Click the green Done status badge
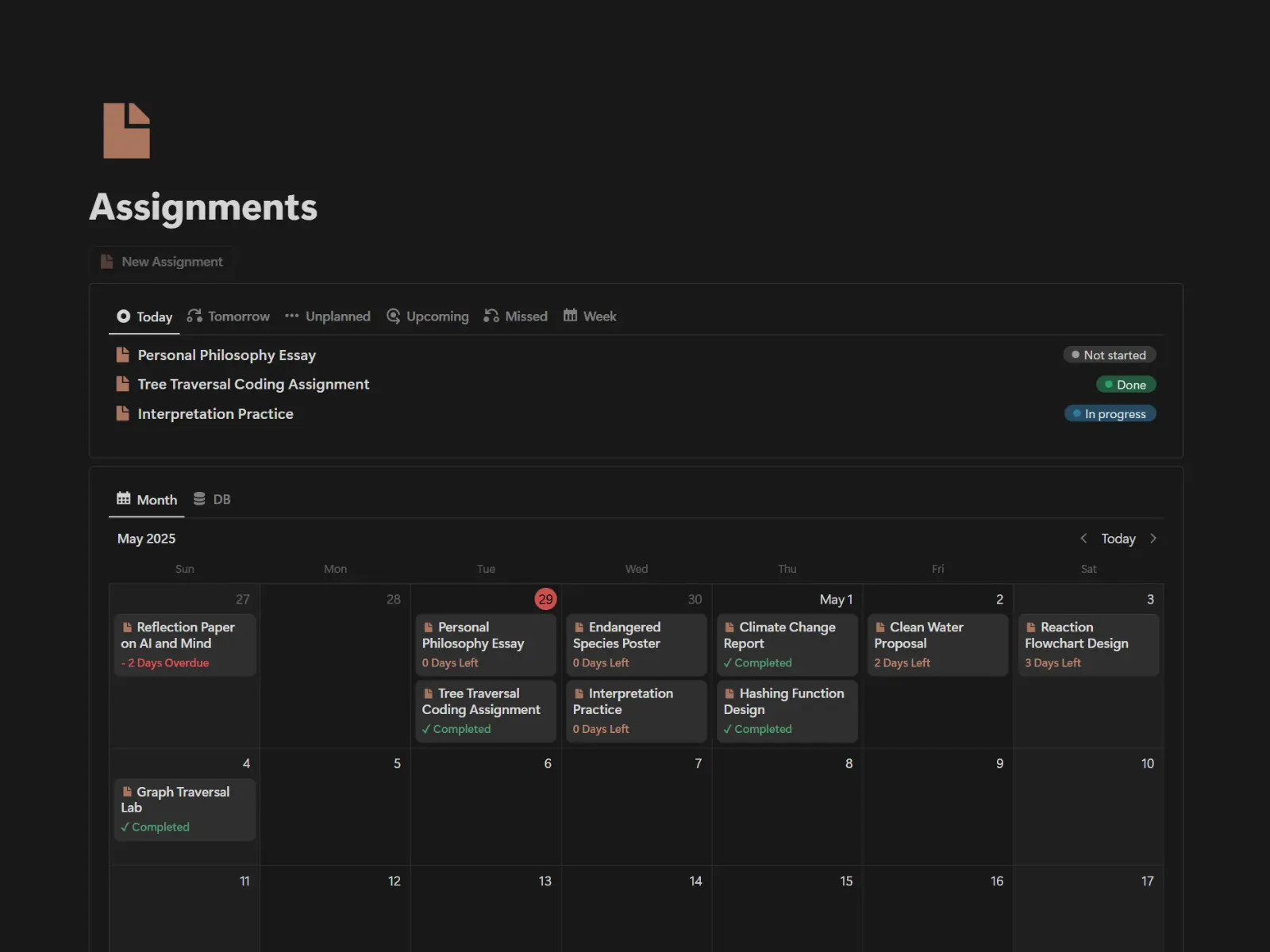 point(1126,385)
